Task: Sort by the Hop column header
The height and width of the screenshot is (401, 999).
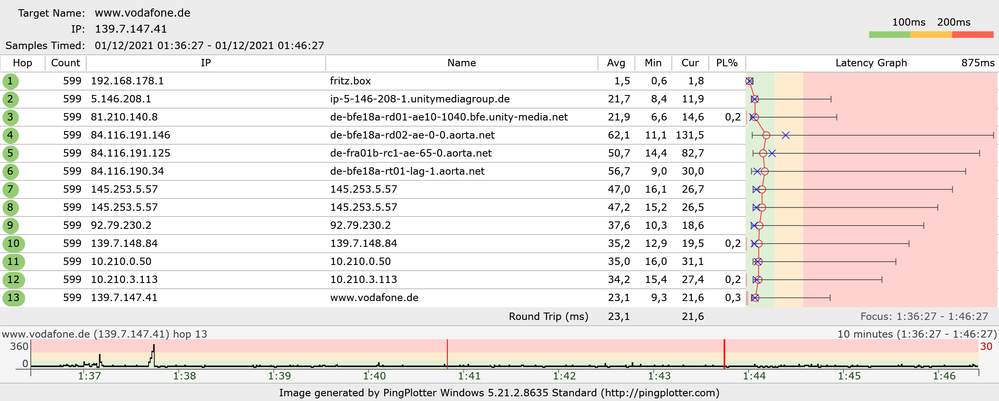Action: pos(22,63)
